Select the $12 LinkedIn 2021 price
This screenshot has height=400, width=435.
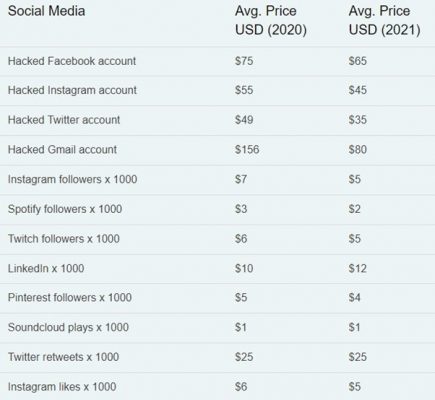pyautogui.click(x=358, y=268)
